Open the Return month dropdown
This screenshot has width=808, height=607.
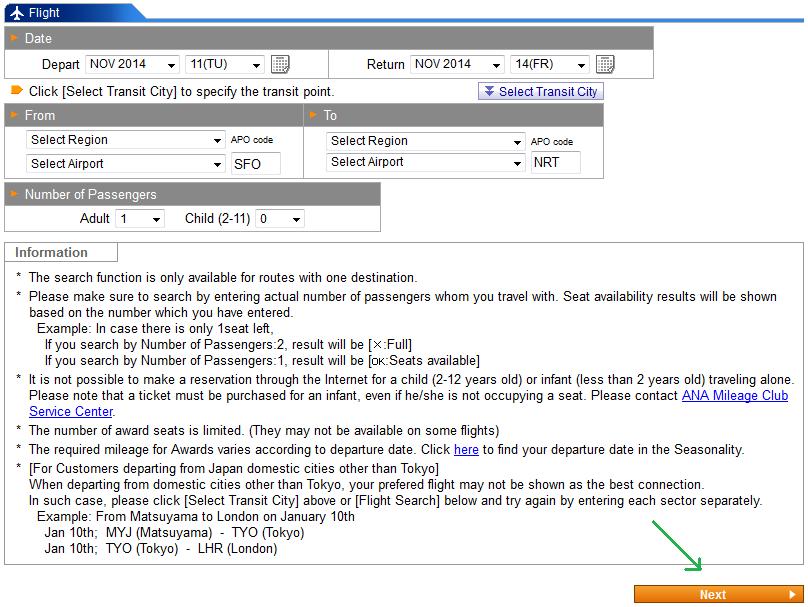click(457, 65)
